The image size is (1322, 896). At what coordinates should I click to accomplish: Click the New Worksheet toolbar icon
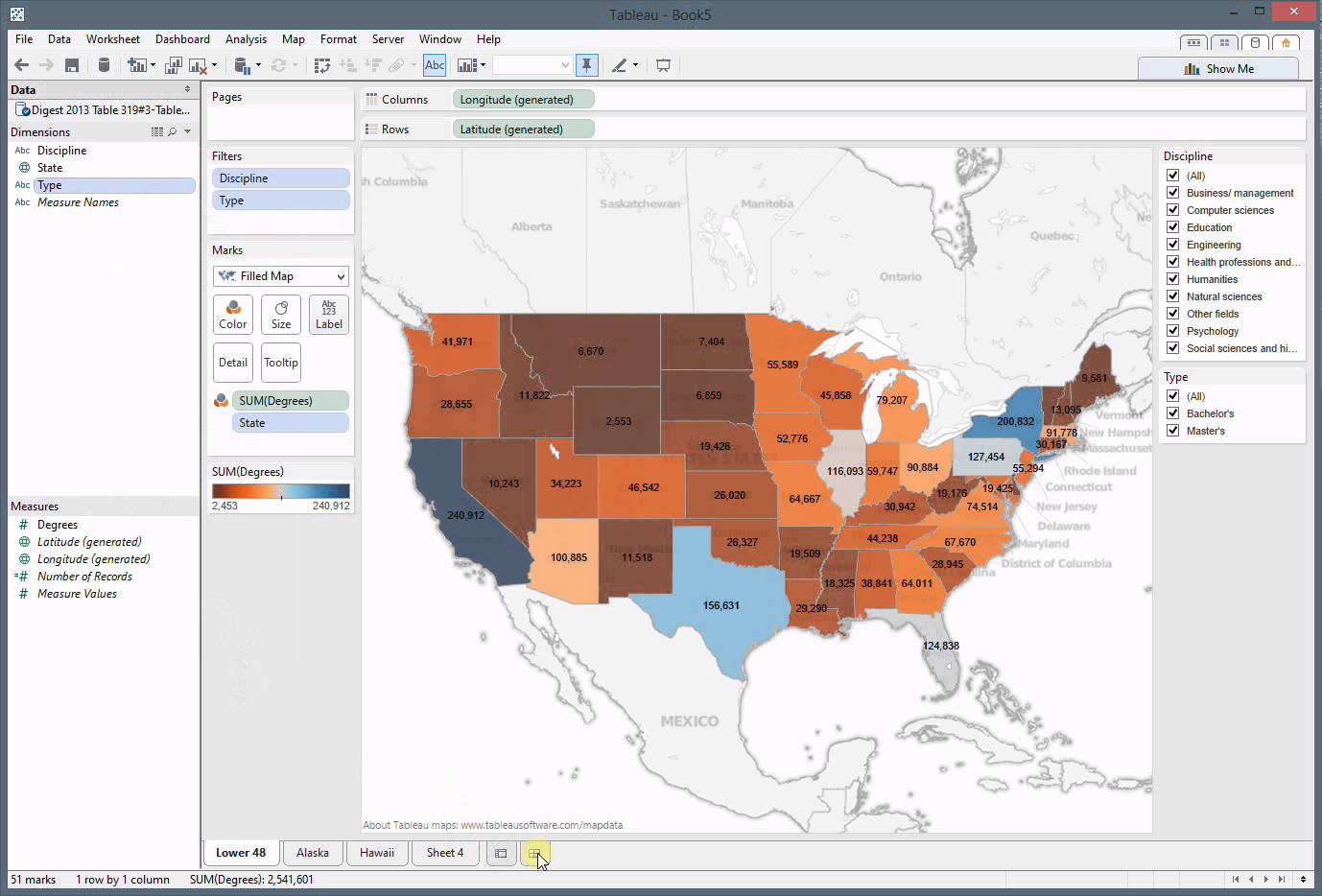[137, 65]
